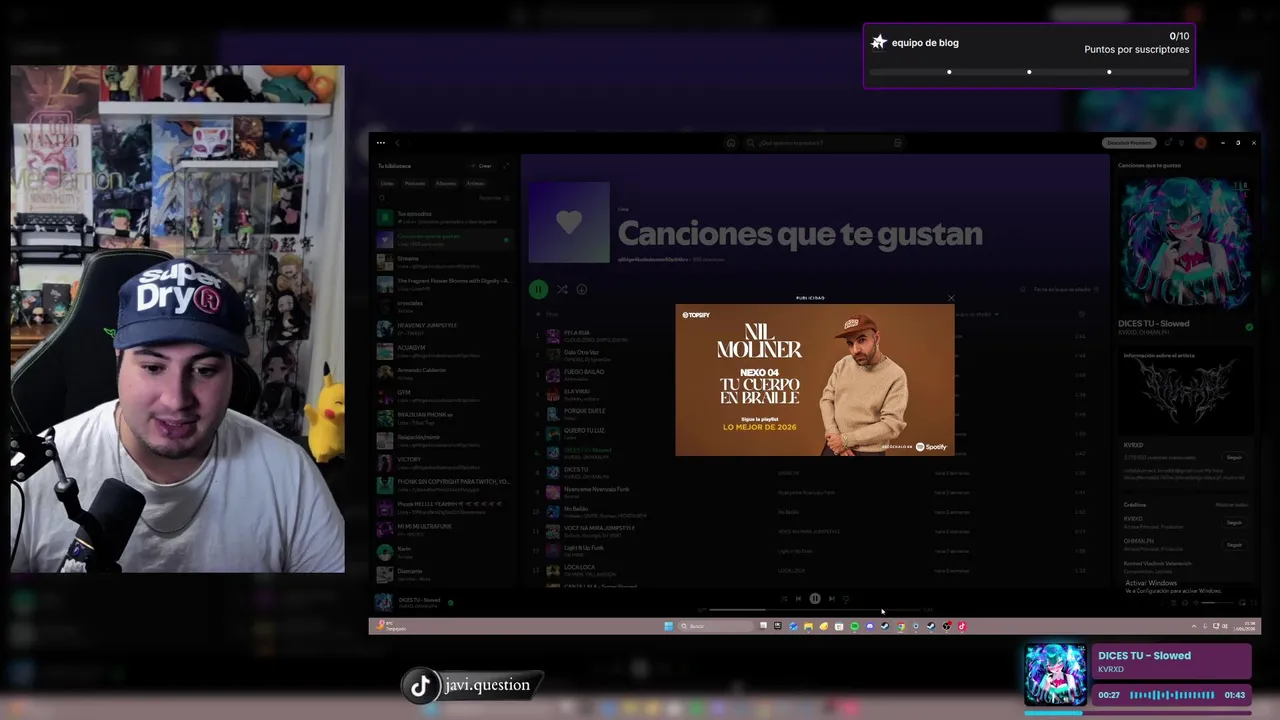Image resolution: width=1280 pixels, height=720 pixels.
Task: Adjust the Spotify volume slider
Action: click(x=1216, y=603)
